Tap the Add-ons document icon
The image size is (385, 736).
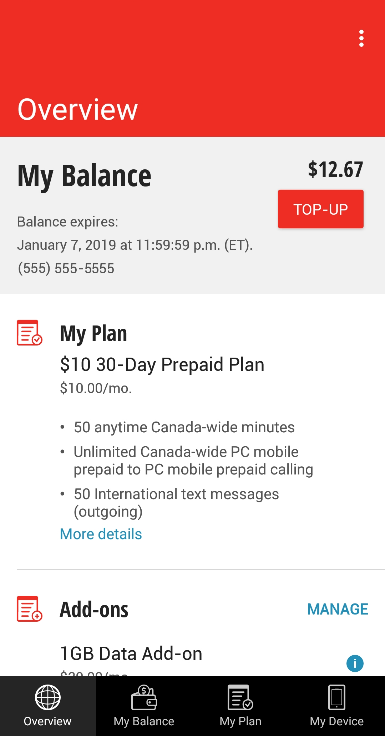click(x=30, y=609)
